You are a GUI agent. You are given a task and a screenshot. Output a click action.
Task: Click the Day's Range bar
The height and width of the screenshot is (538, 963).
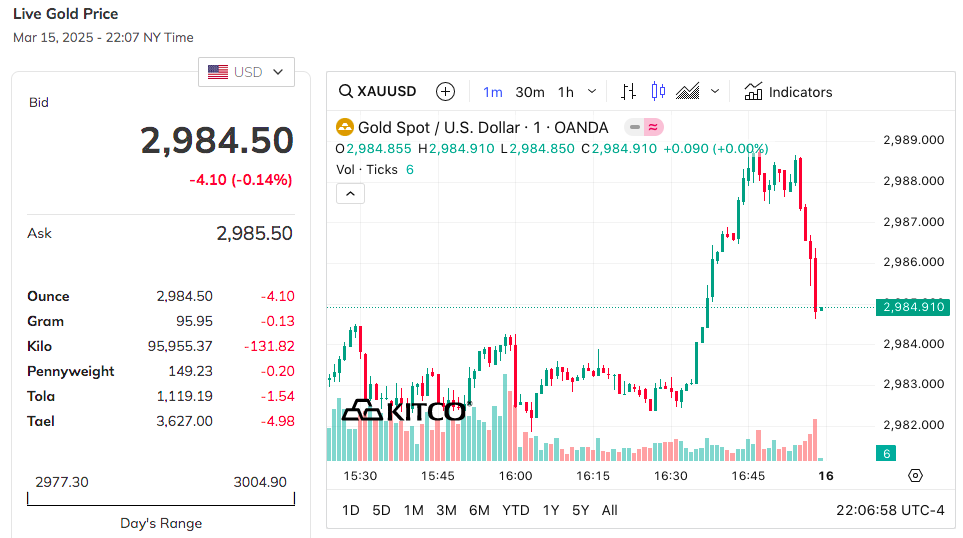point(161,498)
